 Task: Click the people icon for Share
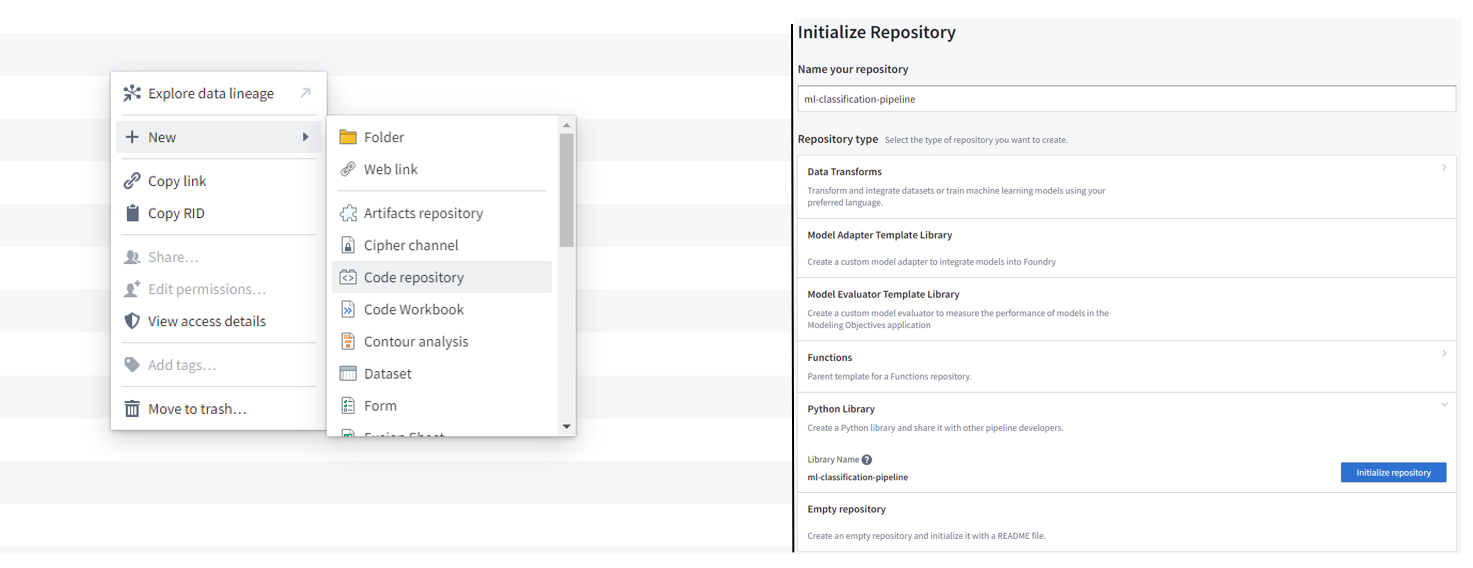click(x=132, y=257)
